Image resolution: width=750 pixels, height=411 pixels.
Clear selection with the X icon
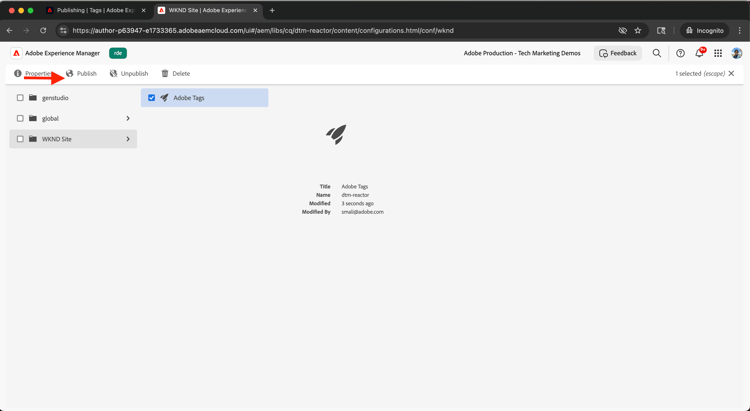pyautogui.click(x=731, y=73)
